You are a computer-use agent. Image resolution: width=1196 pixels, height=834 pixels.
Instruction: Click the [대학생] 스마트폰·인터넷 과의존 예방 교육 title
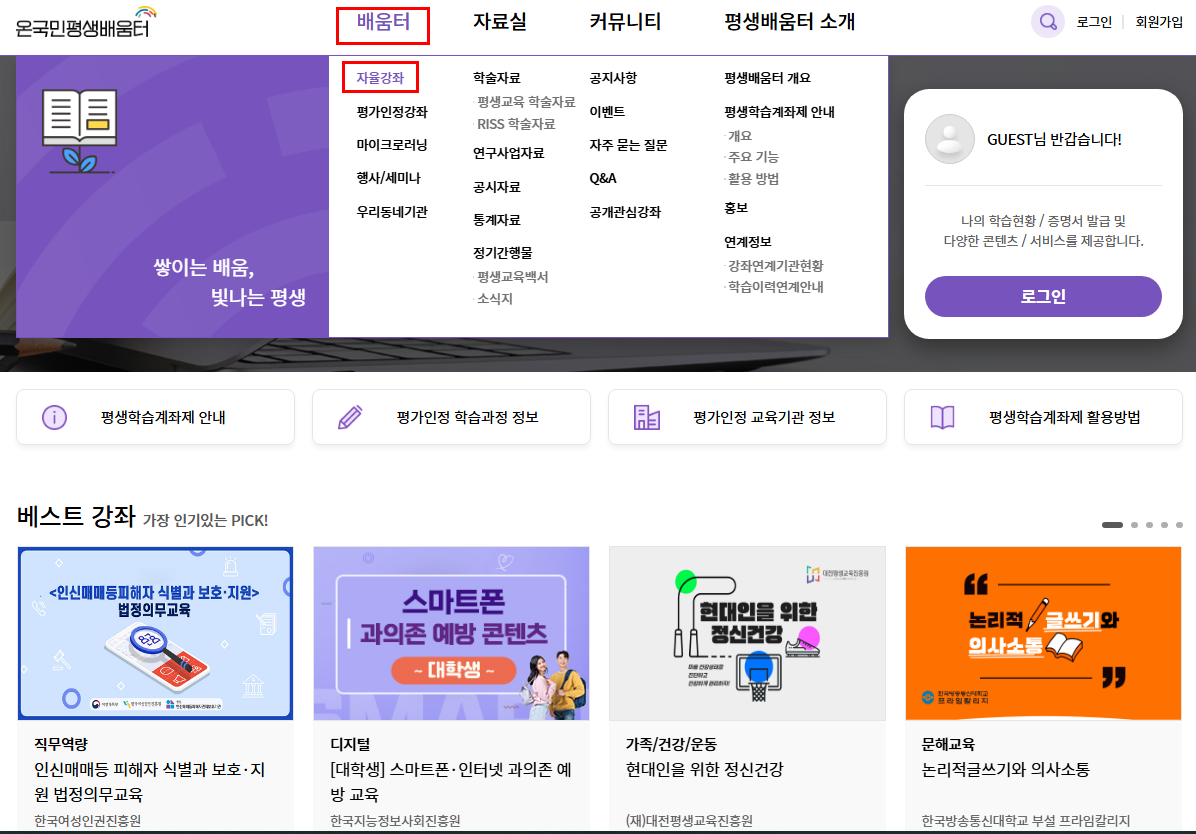point(451,782)
